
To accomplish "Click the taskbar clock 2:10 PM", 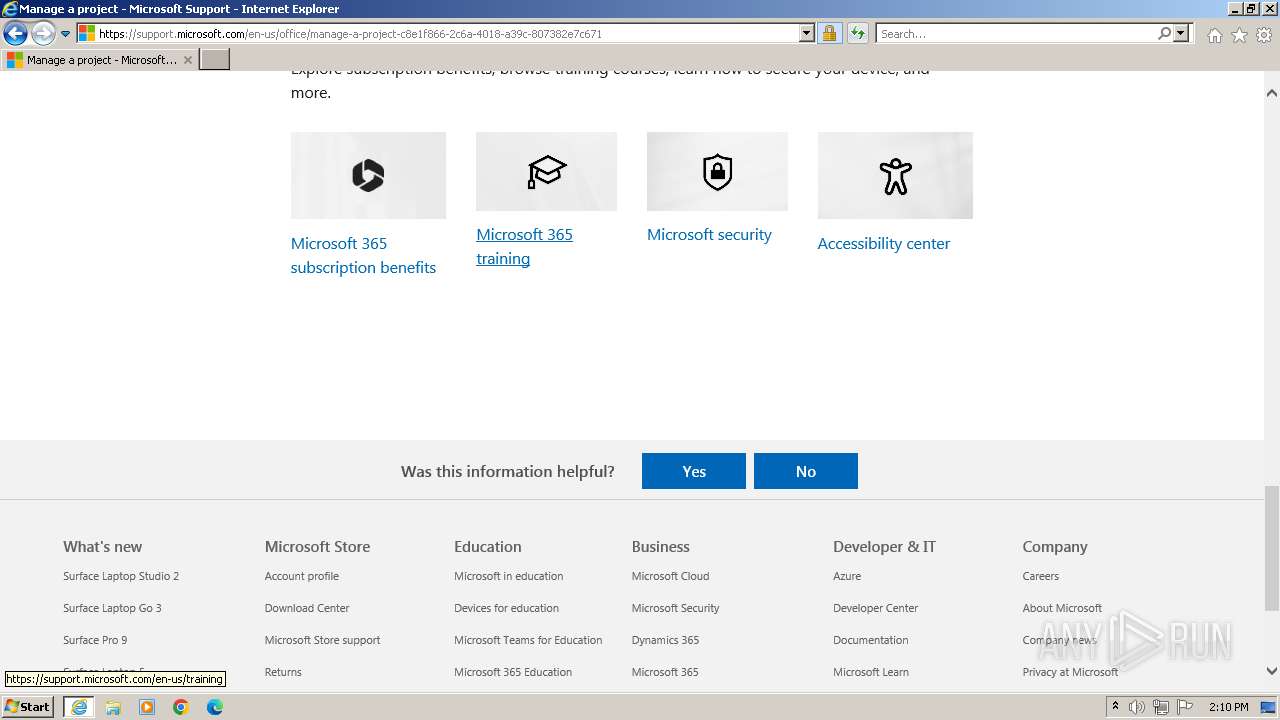I will point(1228,707).
